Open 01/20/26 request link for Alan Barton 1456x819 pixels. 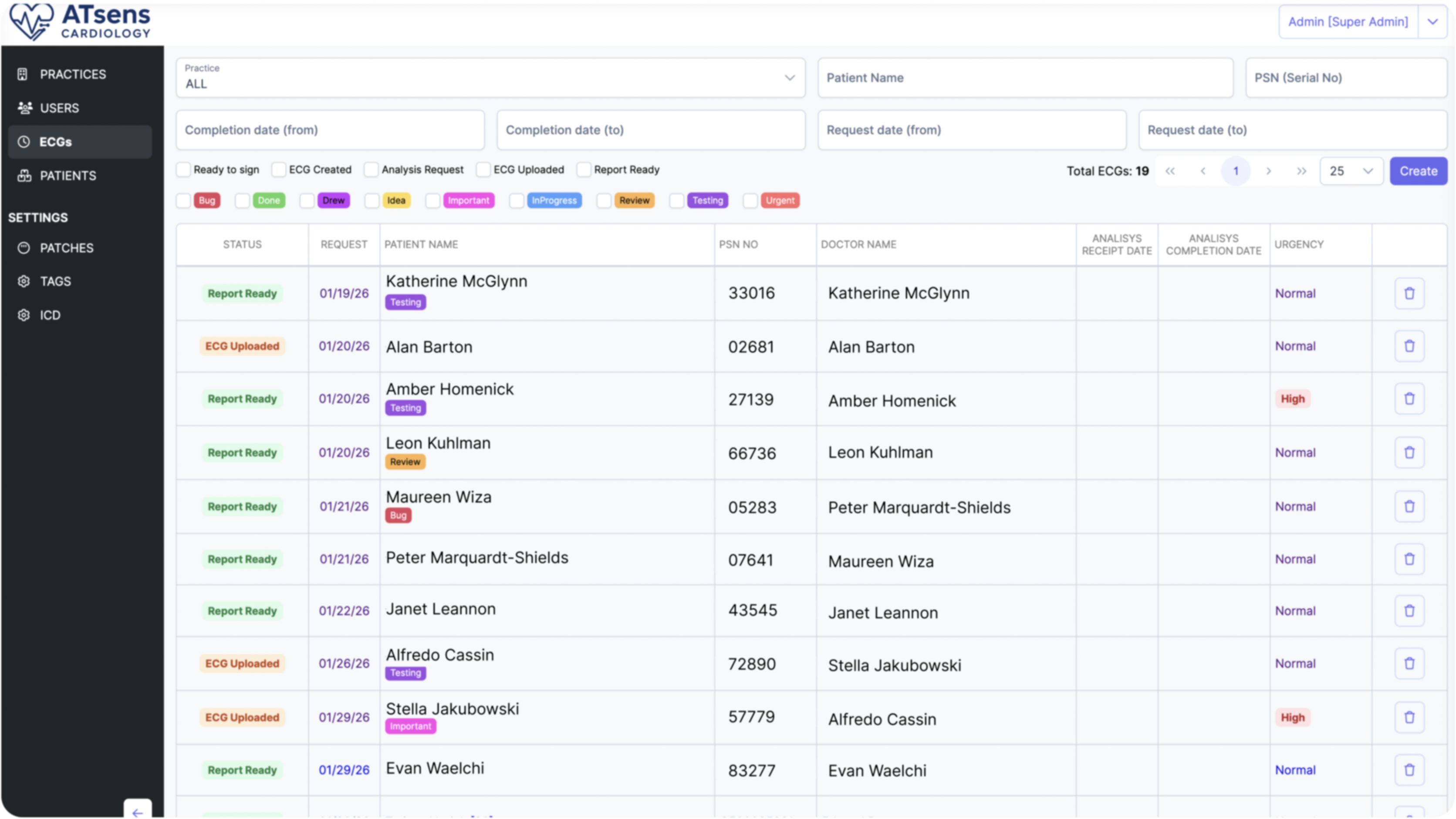point(344,347)
